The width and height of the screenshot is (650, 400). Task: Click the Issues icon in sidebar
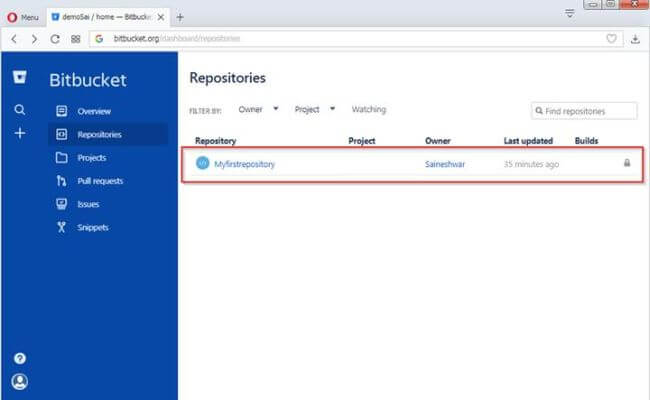click(x=62, y=204)
